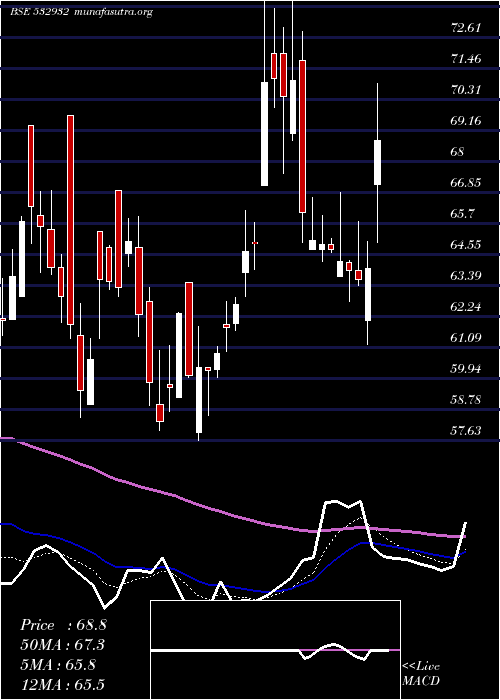
Task: Click the 12MA : 65.5 readout
Action: point(63,685)
